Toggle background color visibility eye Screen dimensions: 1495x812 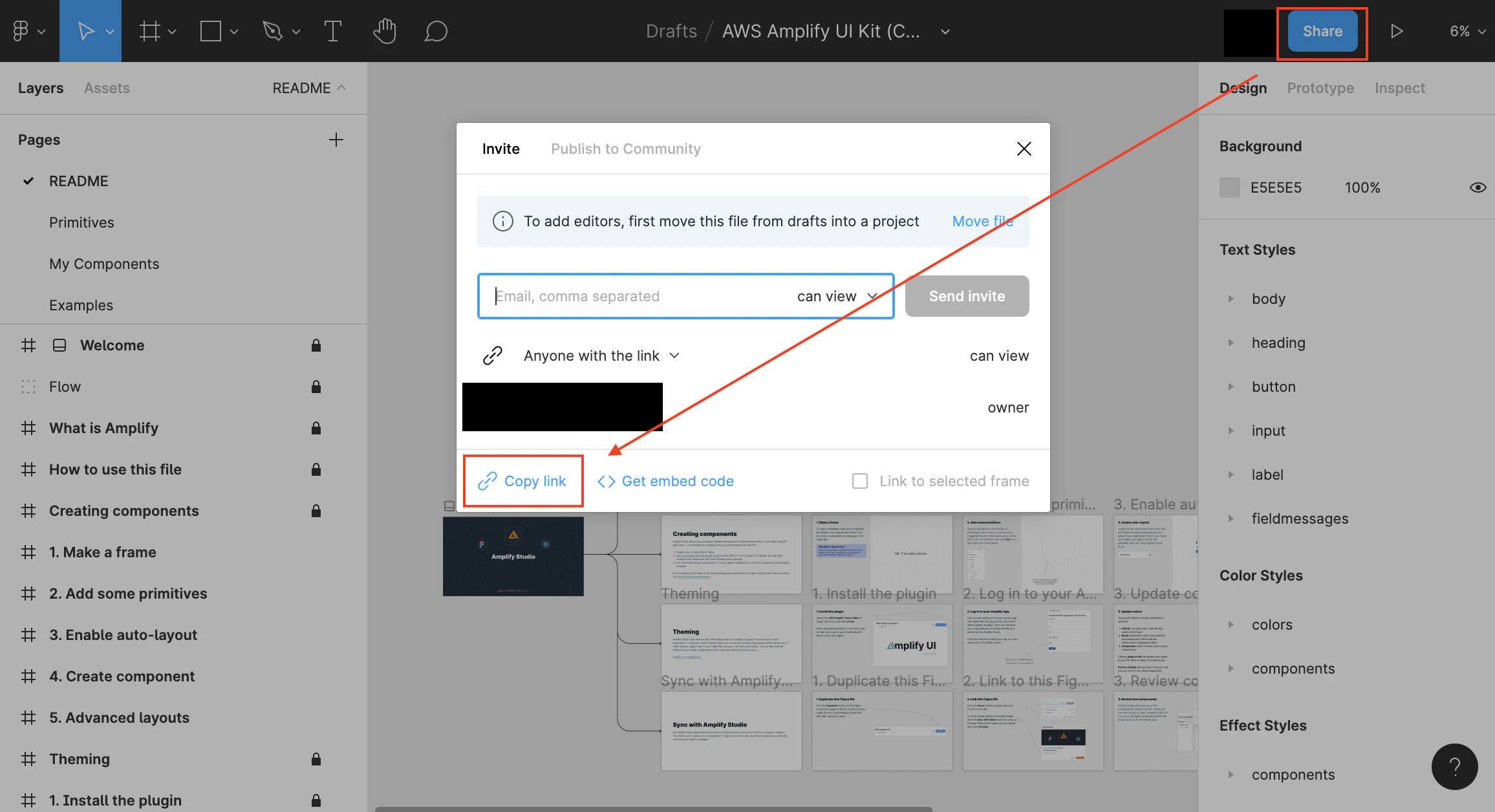(1478, 187)
